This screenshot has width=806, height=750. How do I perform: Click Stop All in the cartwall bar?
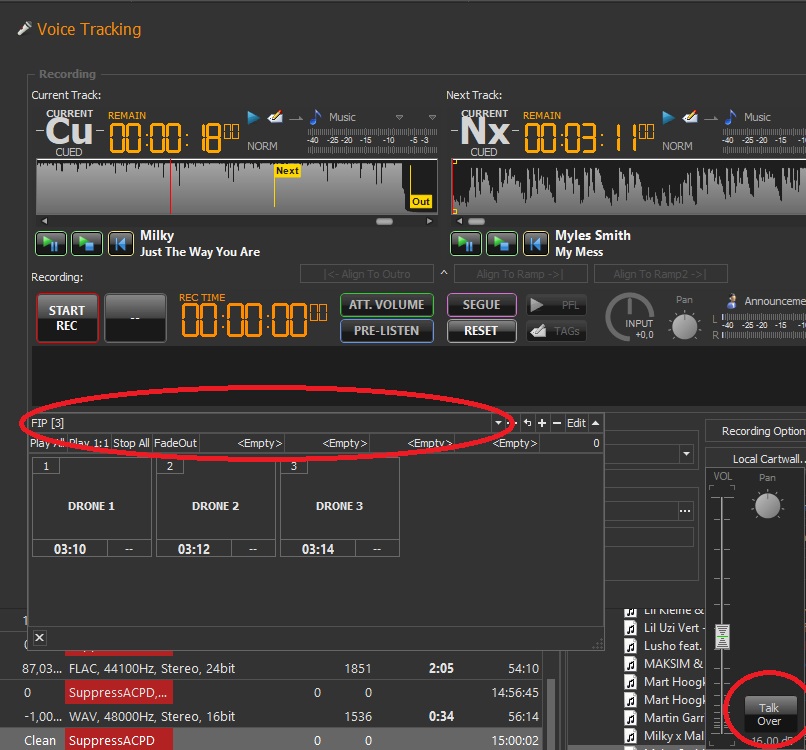(131, 443)
